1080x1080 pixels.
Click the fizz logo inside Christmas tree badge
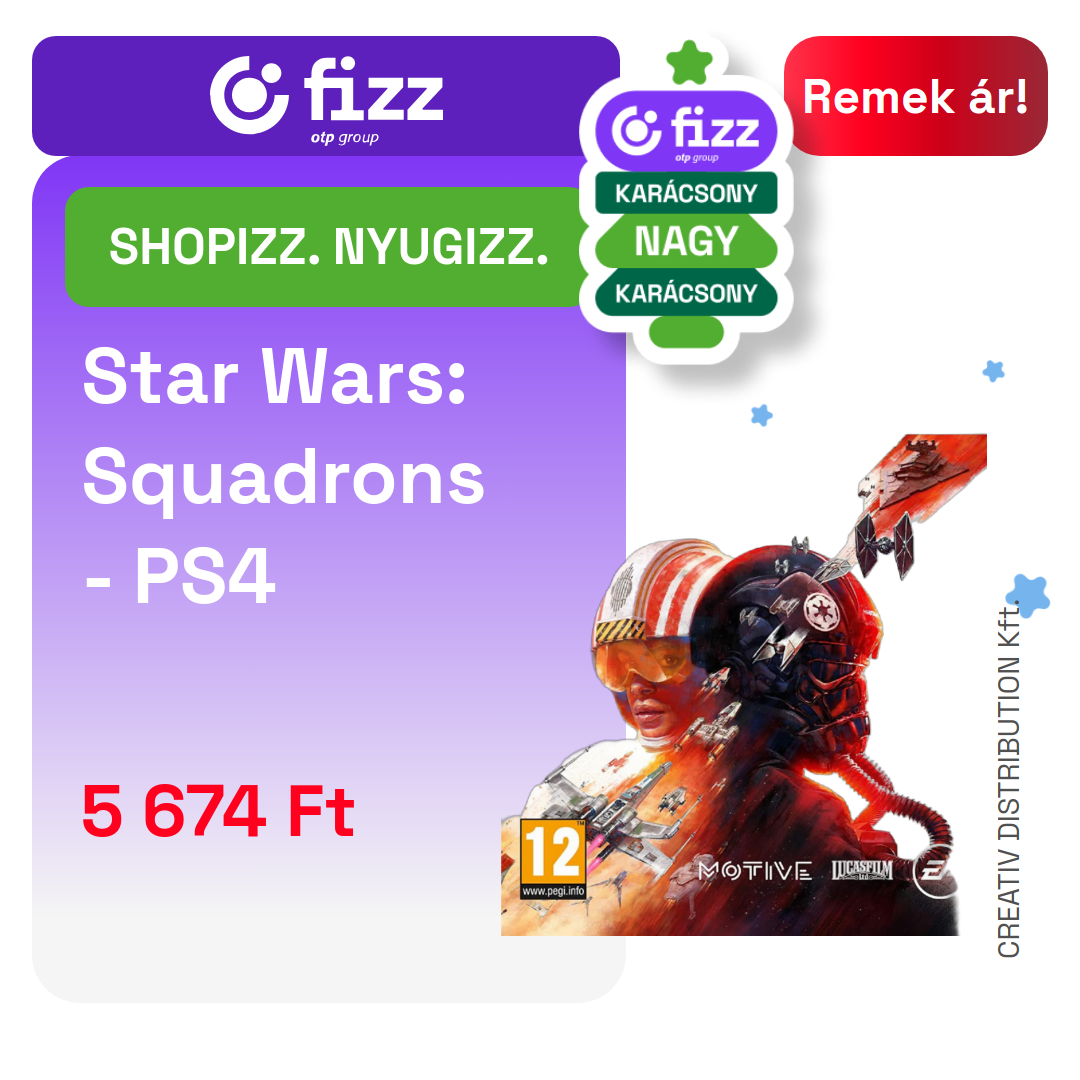click(x=686, y=131)
